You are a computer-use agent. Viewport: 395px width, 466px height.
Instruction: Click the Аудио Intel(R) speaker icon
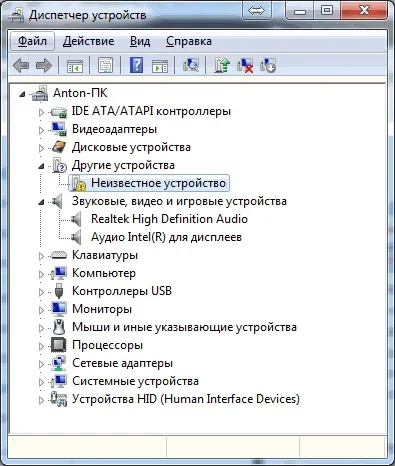[x=76, y=237]
